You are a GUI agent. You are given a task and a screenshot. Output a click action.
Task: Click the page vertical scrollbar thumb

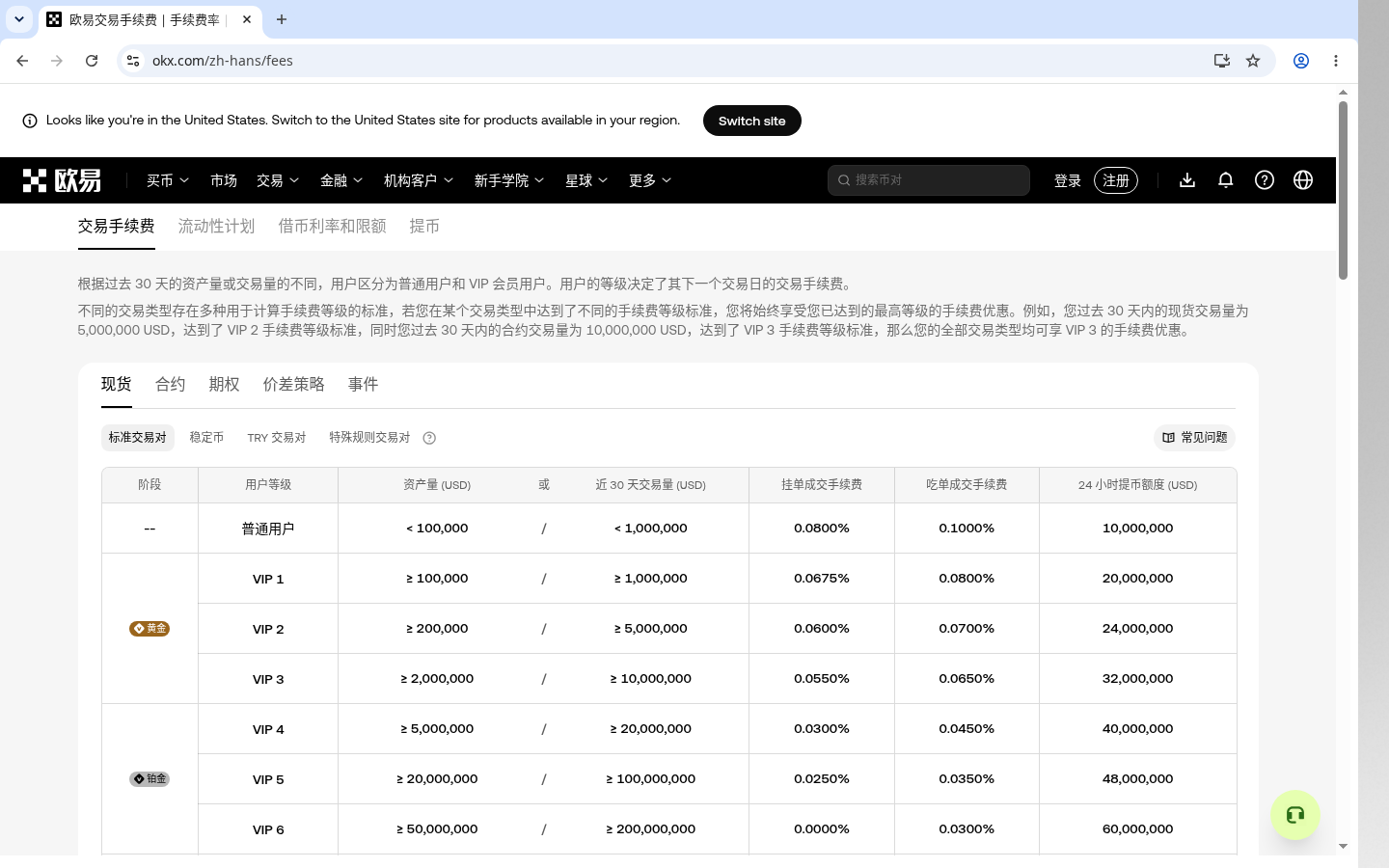point(1343,190)
